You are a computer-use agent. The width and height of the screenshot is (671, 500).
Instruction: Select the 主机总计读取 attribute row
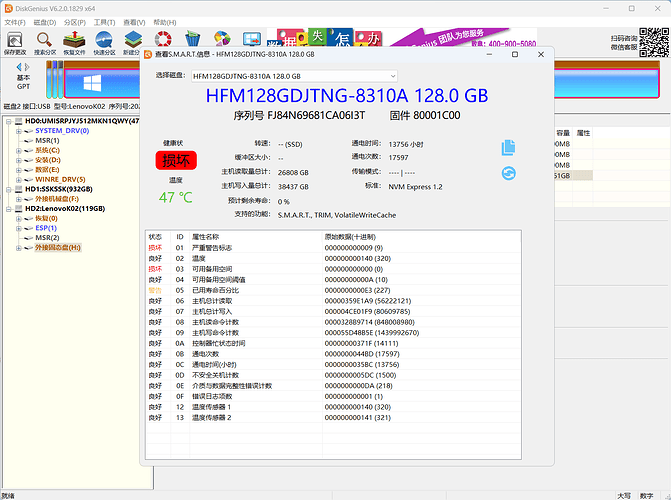click(x=333, y=301)
